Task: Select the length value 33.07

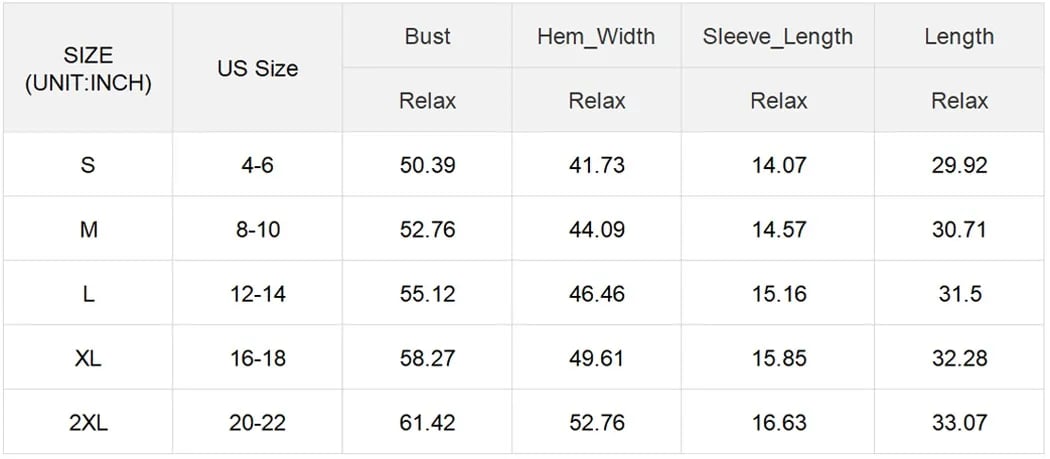Action: pos(959,423)
